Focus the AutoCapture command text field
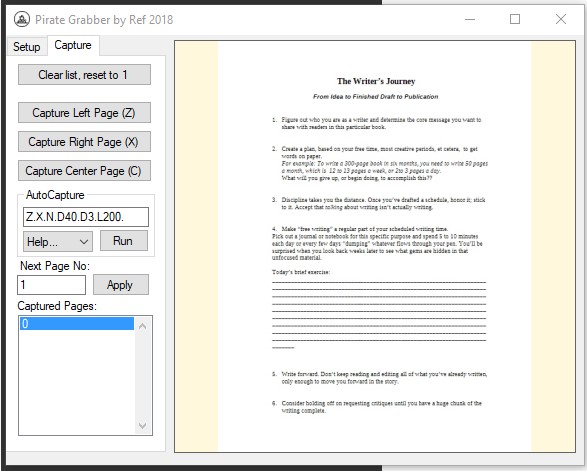 point(86,217)
